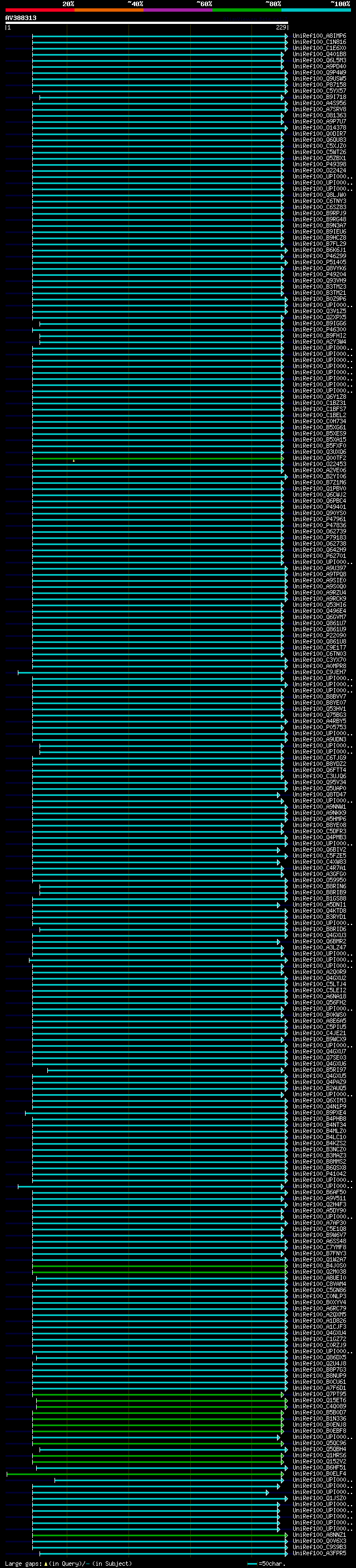Select UniRef100_A2QXM5 label

tap(319, 1315)
